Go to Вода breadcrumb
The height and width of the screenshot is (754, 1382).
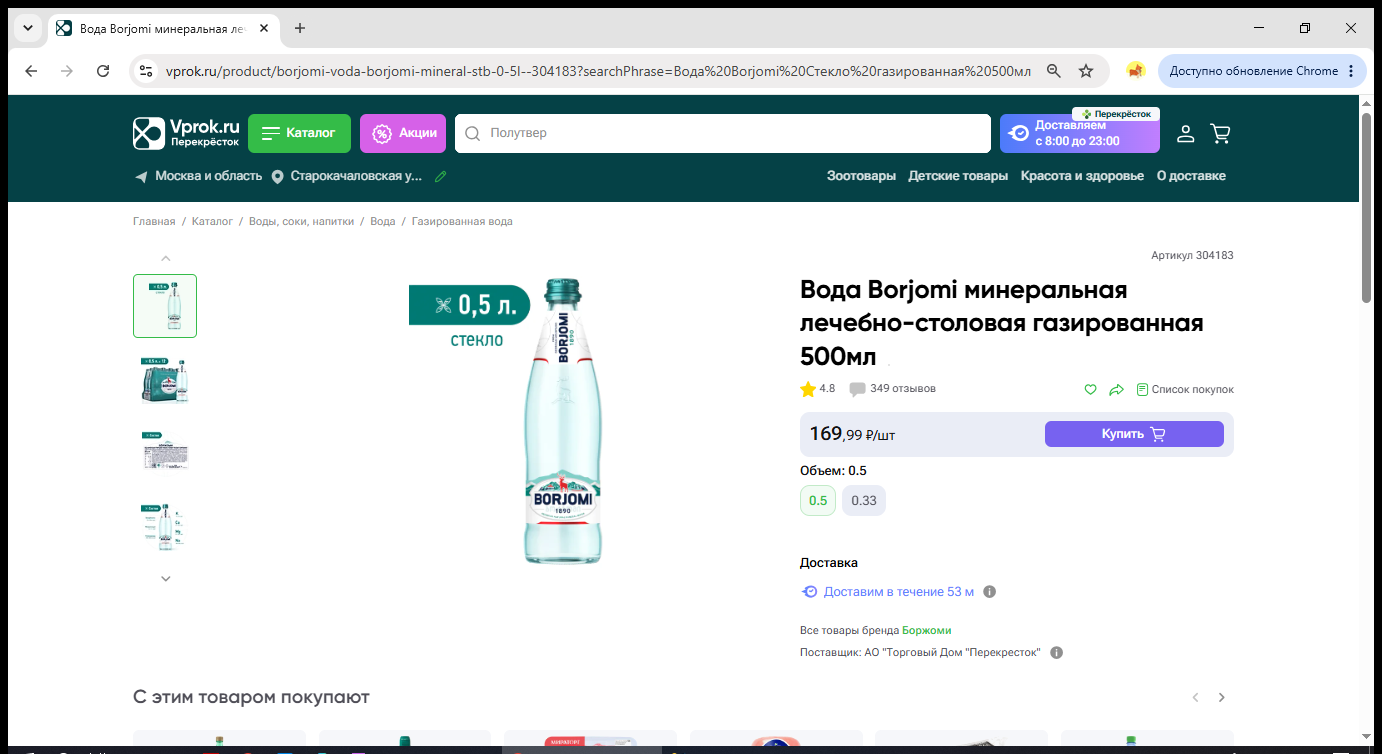click(x=383, y=221)
